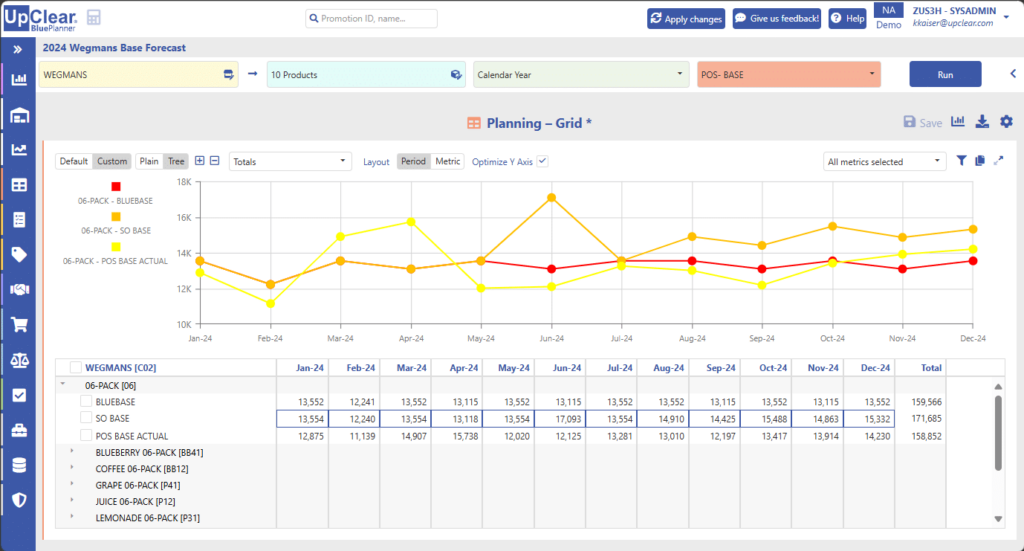Check the WEGMANS [C02] header checkbox
Viewport: 1024px width, 551px height.
pyautogui.click(x=76, y=368)
